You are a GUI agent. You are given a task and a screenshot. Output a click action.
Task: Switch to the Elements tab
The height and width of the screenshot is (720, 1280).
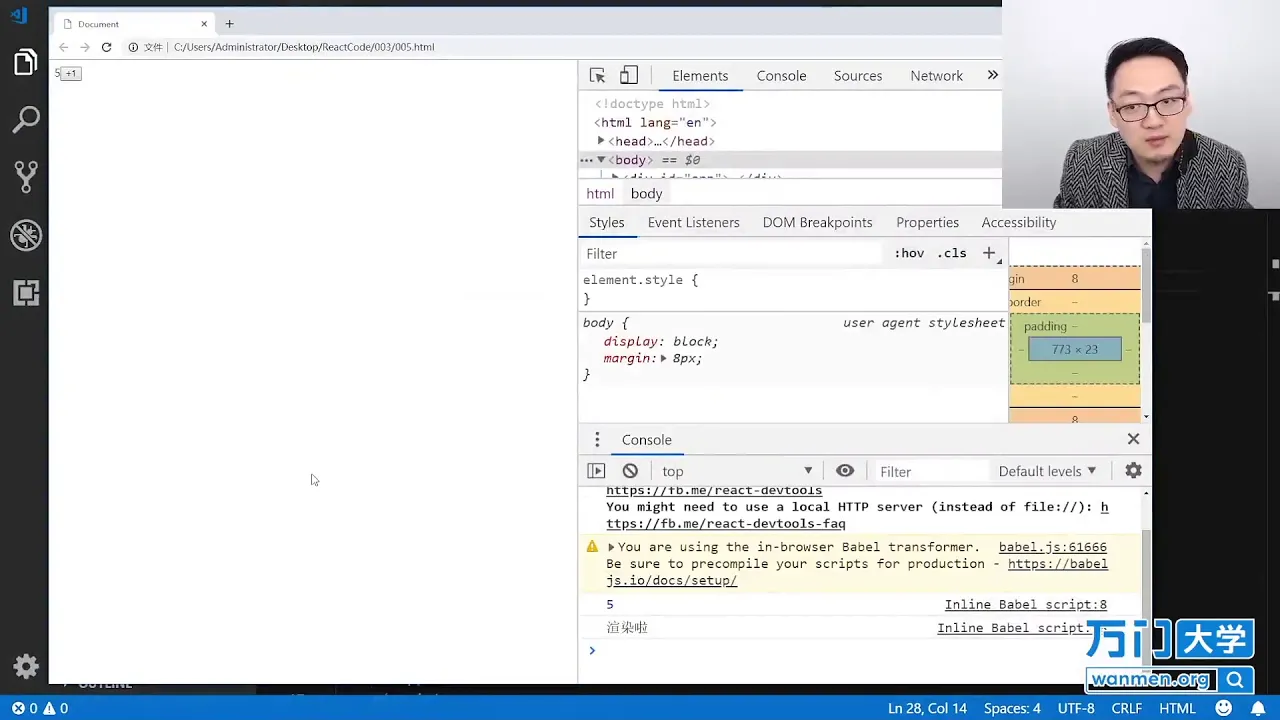pos(700,76)
